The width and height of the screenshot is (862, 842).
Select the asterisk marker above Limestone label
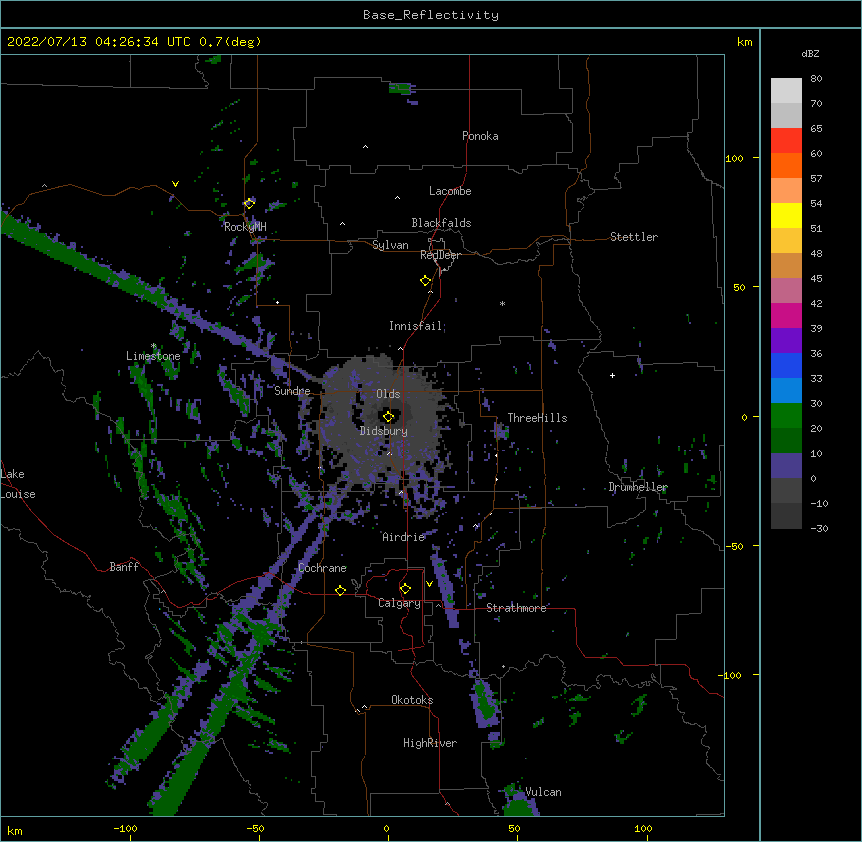(153, 346)
